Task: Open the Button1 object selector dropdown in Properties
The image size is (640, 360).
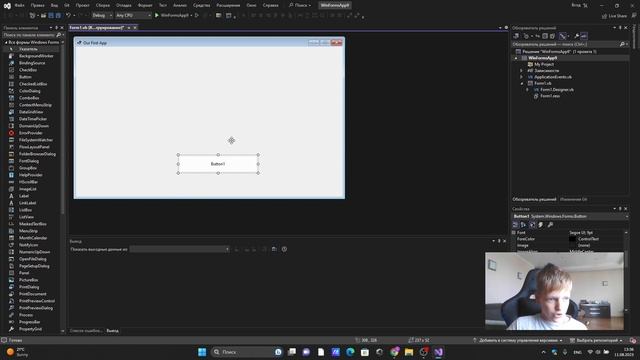Action: 627,216
